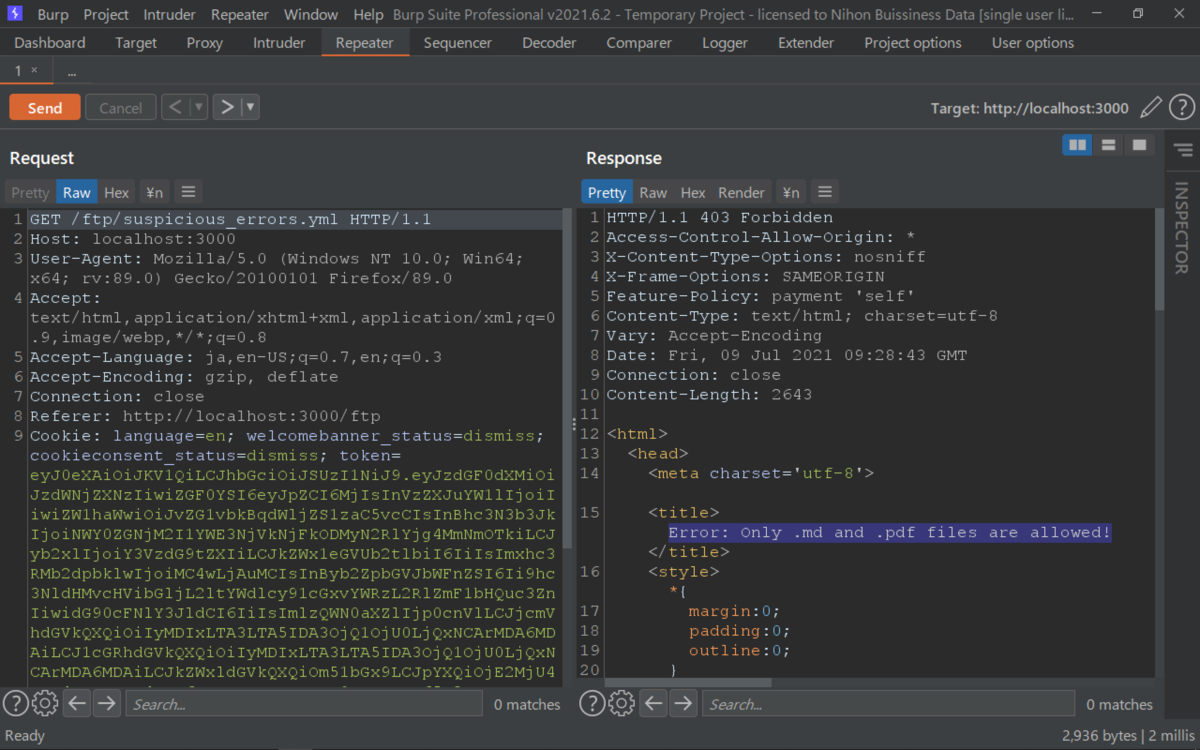1200x750 pixels.
Task: Go to previous response search match
Action: click(654, 703)
